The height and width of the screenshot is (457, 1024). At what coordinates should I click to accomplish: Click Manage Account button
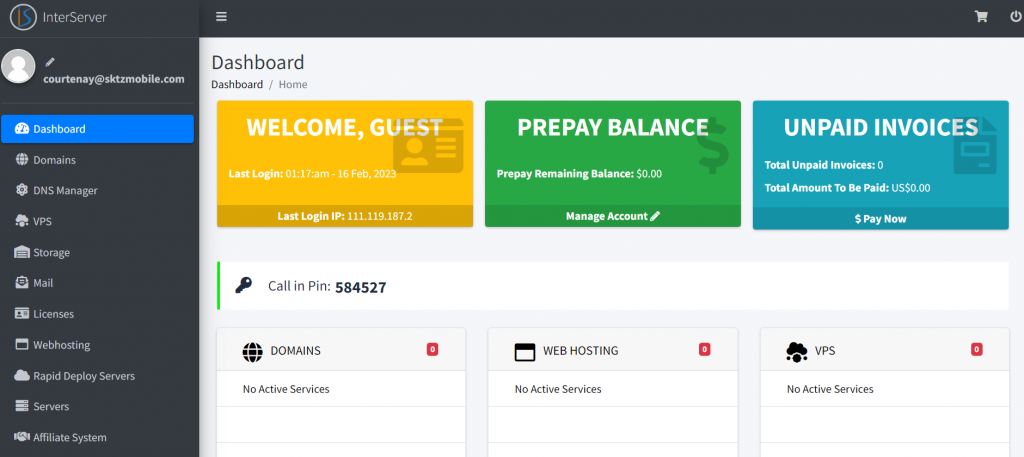pyautogui.click(x=613, y=216)
